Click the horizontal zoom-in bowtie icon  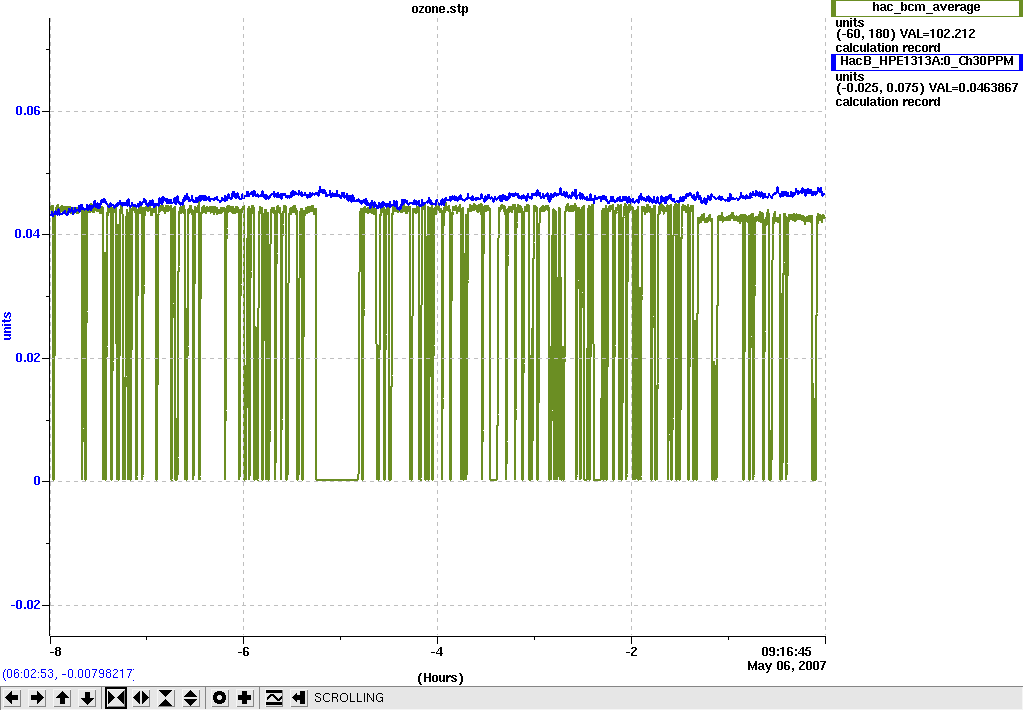click(x=115, y=698)
